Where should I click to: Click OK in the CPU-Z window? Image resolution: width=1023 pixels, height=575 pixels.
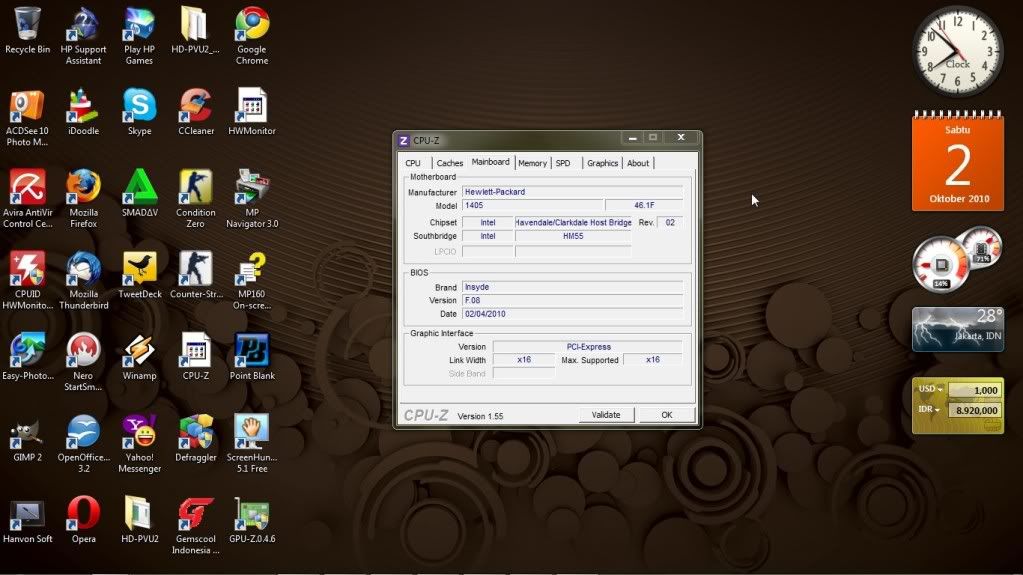click(667, 415)
